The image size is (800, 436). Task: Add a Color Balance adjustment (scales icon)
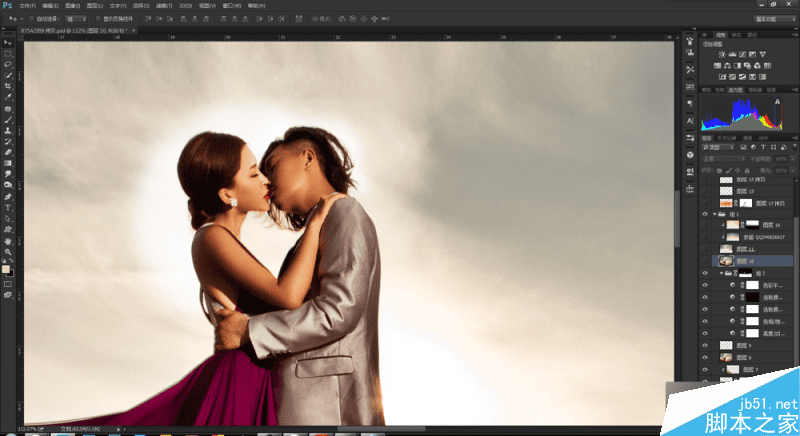pos(727,65)
